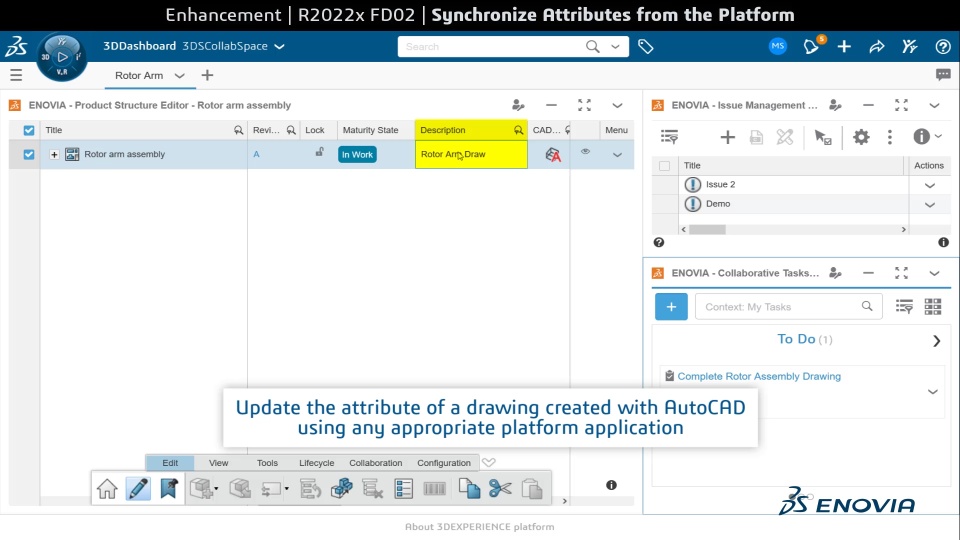Expand the To Do section arrow
The width and height of the screenshot is (960, 540).
pyautogui.click(x=936, y=341)
